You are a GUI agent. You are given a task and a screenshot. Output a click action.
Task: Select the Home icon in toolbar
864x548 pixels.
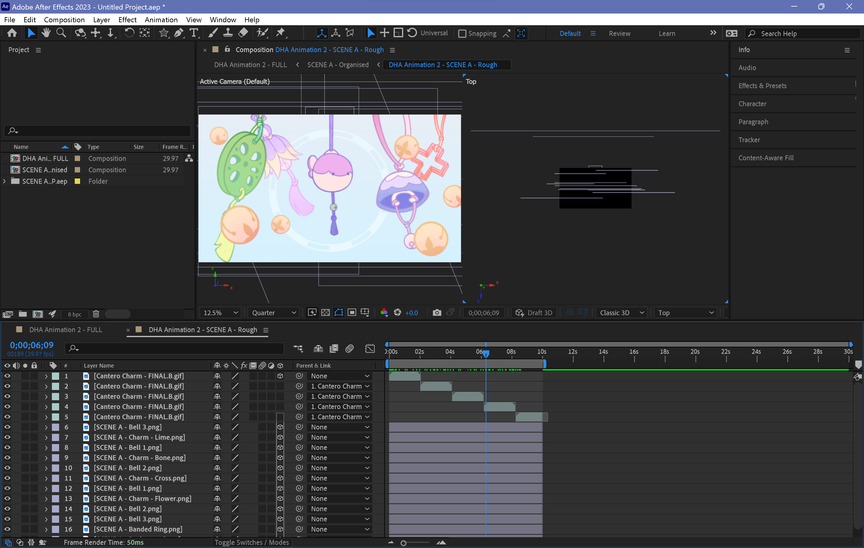pyautogui.click(x=12, y=33)
